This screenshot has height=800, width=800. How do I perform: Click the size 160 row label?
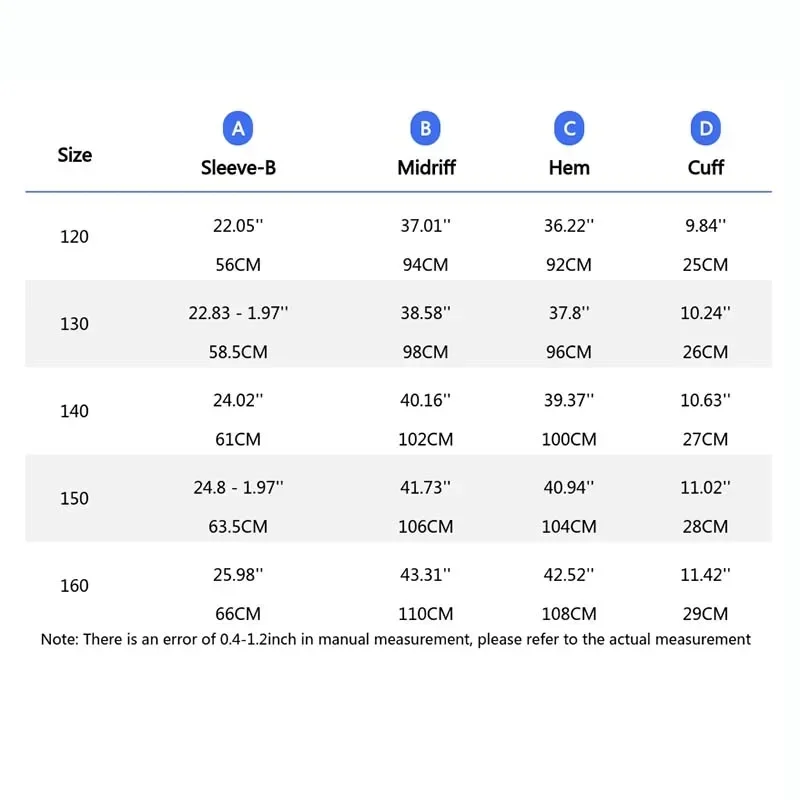coord(74,585)
